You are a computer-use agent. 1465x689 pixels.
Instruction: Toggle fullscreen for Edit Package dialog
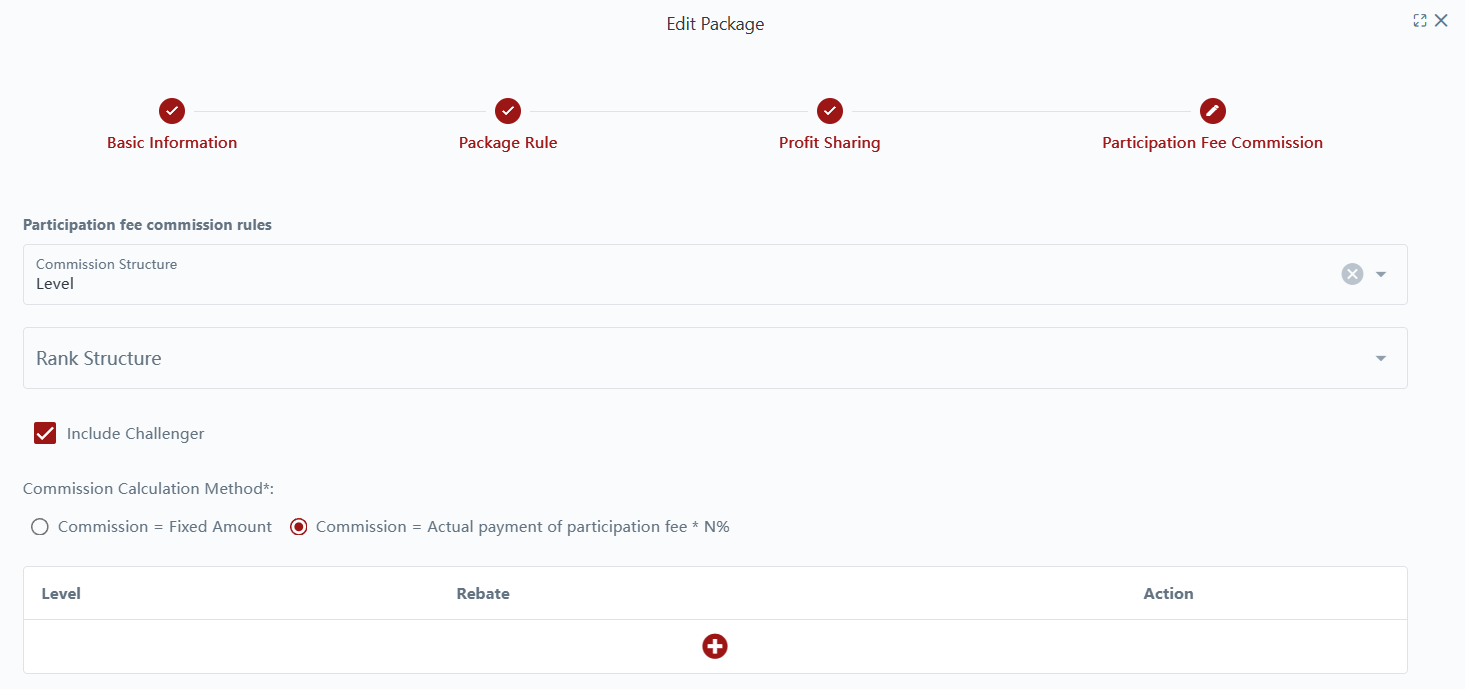(x=1420, y=21)
